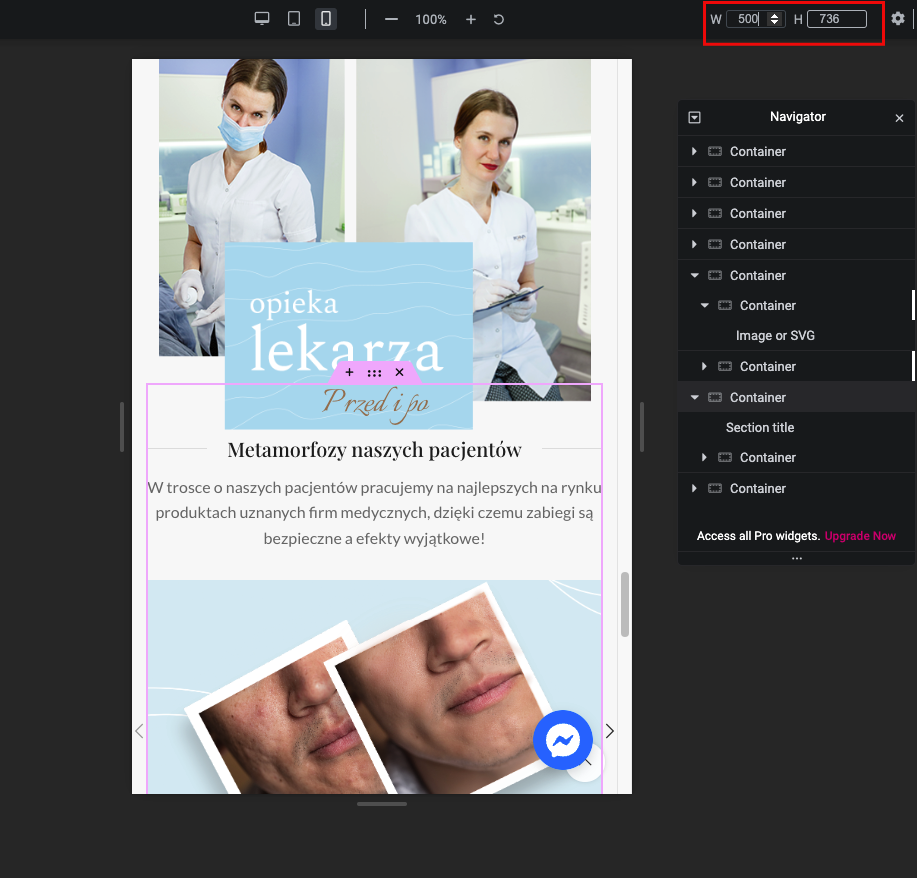Viewport: 917px width, 878px height.
Task: Collapse the fifth top-level Container
Action: coord(694,275)
